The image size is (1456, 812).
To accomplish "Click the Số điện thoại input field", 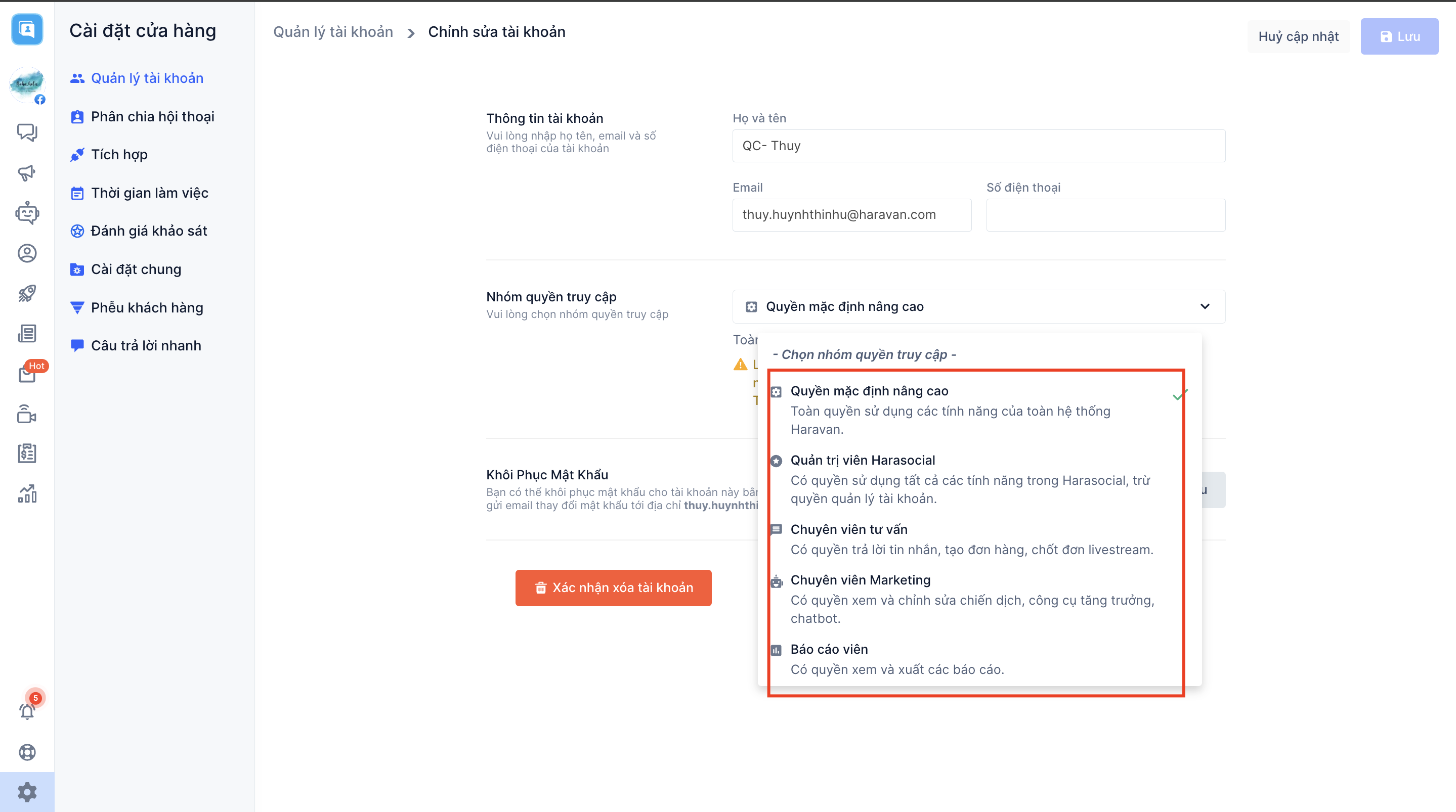I will tap(1105, 215).
